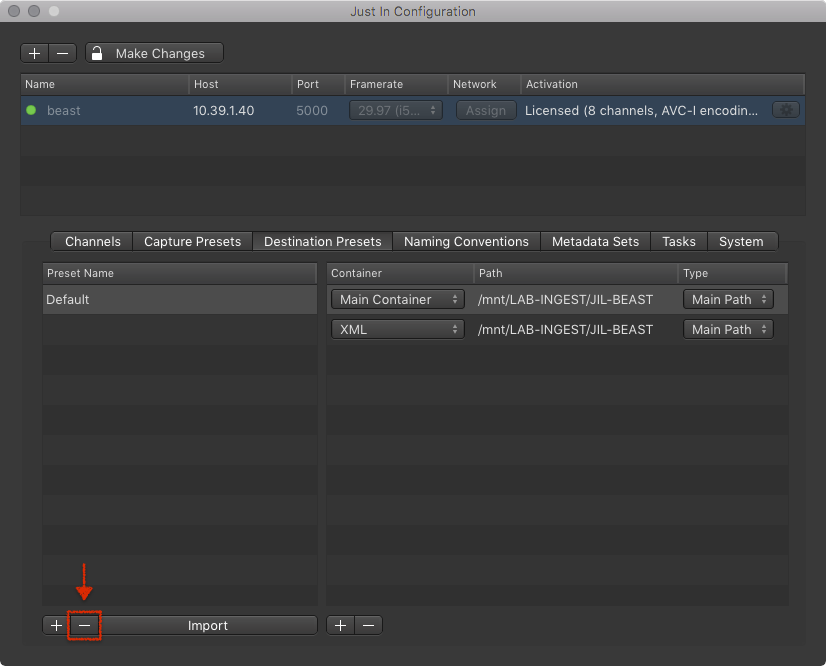Open the Main Container dropdown

click(398, 299)
